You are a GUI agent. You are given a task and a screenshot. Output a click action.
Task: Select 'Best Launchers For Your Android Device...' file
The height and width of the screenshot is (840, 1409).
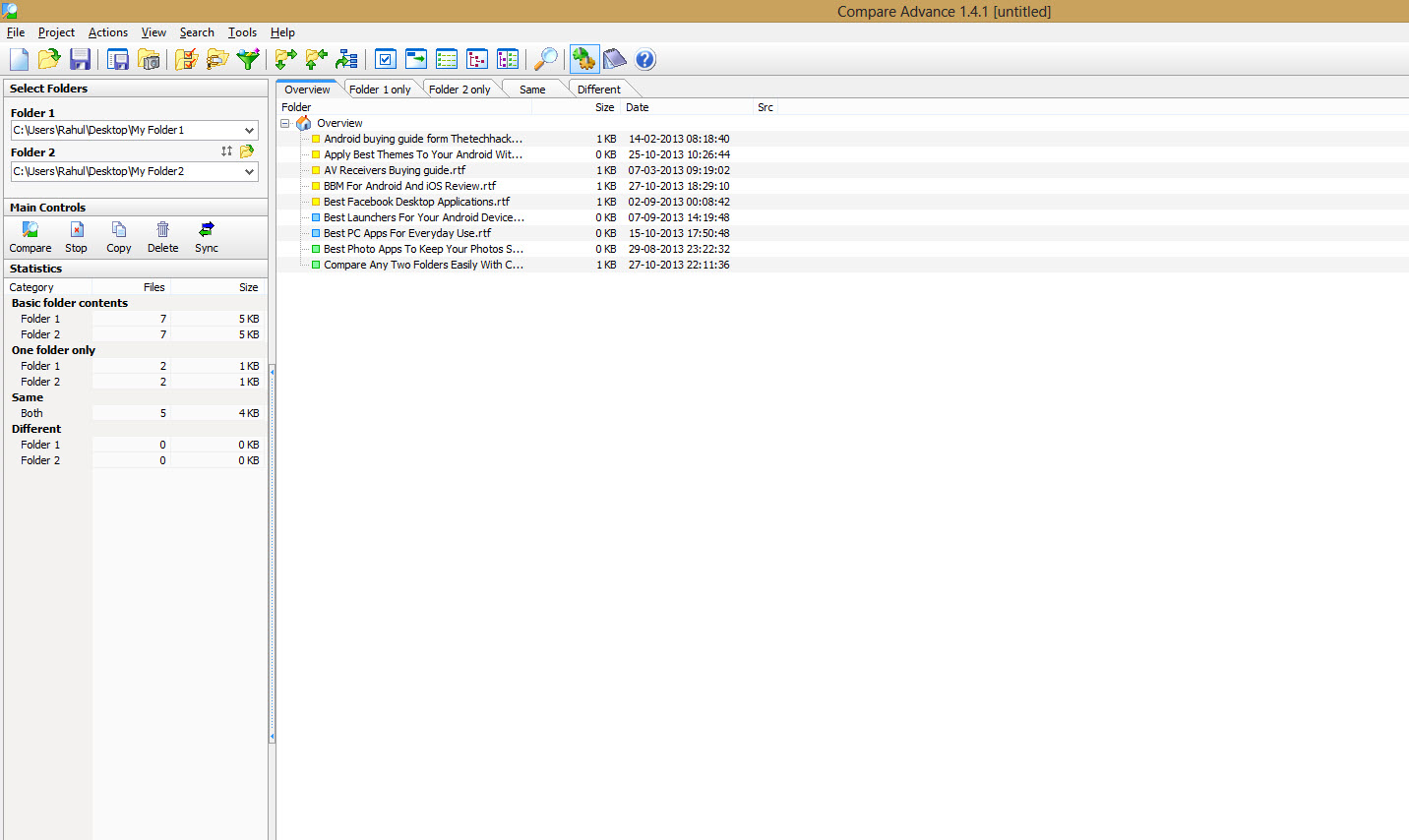click(424, 217)
